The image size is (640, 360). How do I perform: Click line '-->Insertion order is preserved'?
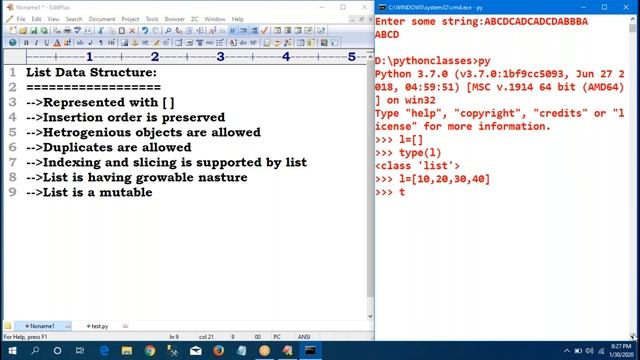(x=126, y=117)
